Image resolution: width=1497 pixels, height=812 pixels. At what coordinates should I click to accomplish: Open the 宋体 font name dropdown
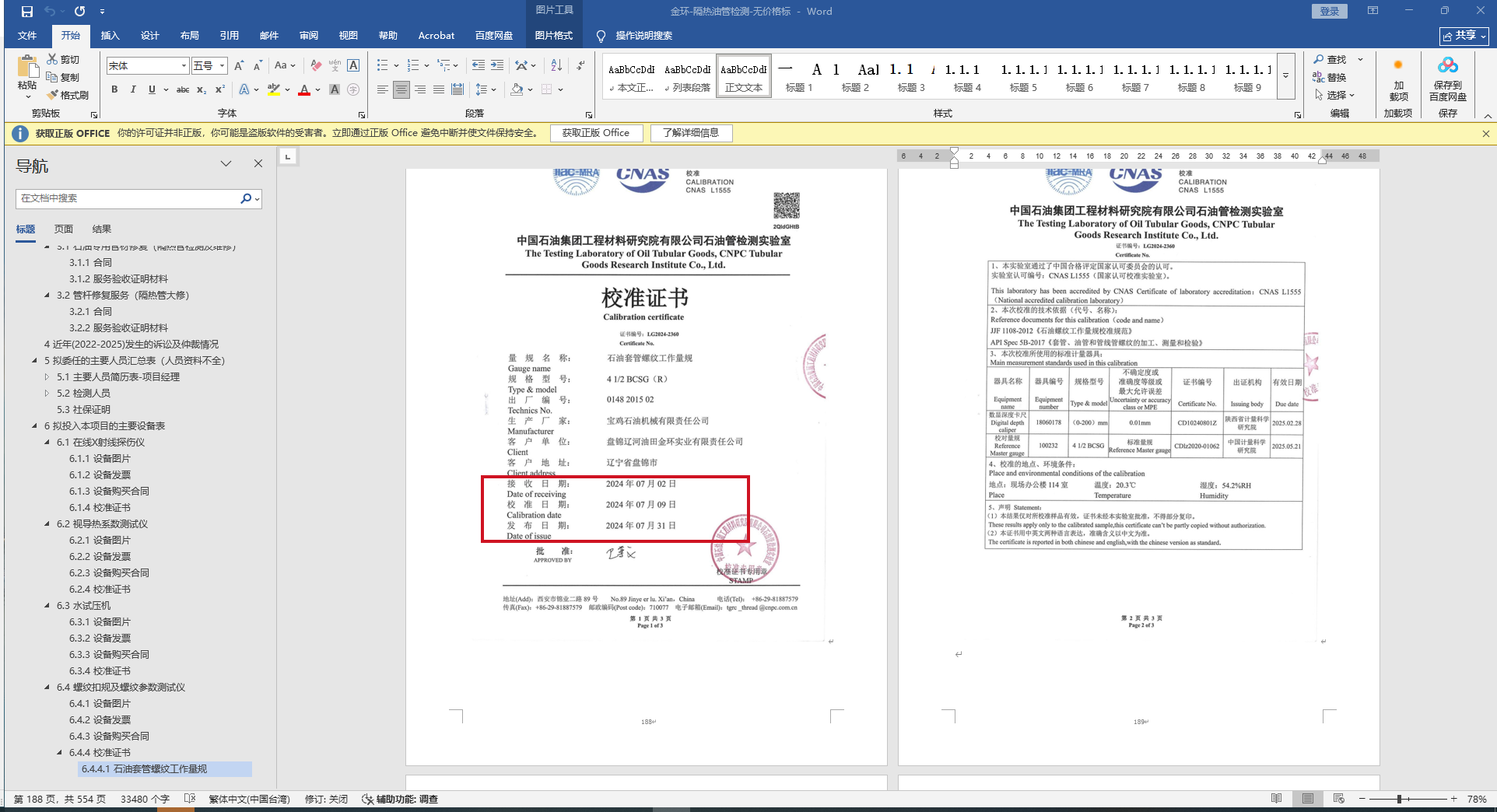(184, 66)
